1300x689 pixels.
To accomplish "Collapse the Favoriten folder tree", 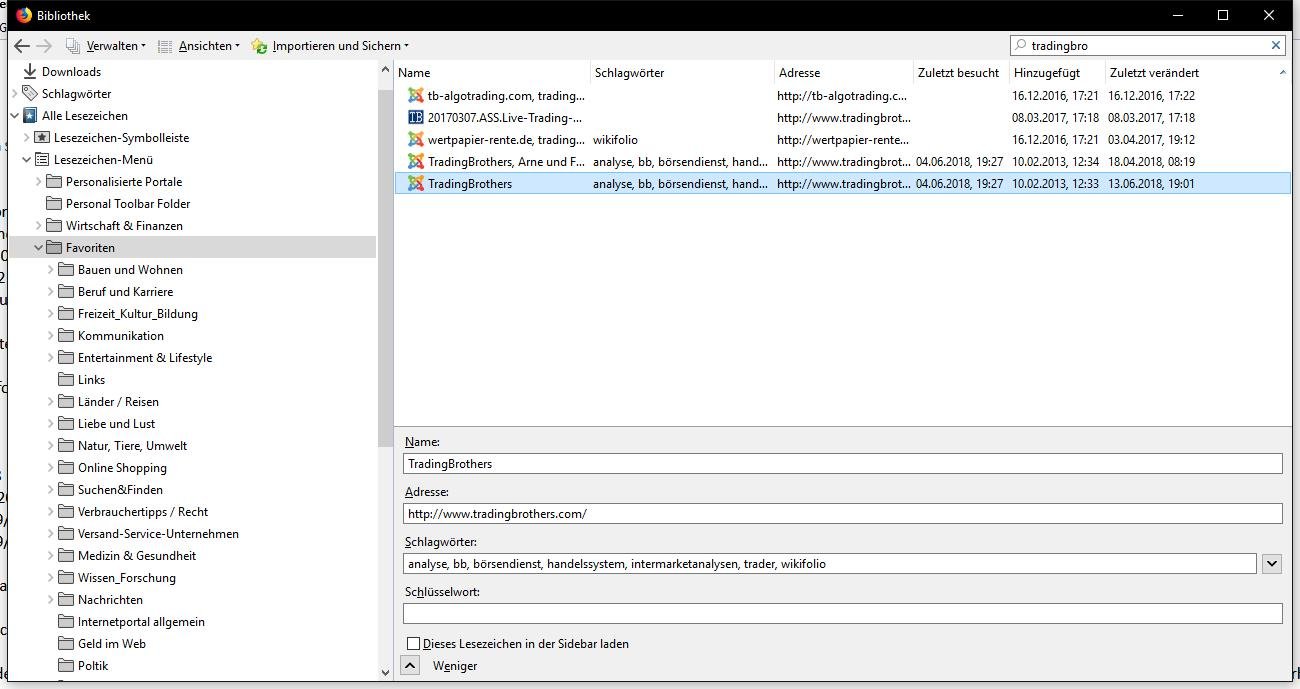I will [39, 248].
